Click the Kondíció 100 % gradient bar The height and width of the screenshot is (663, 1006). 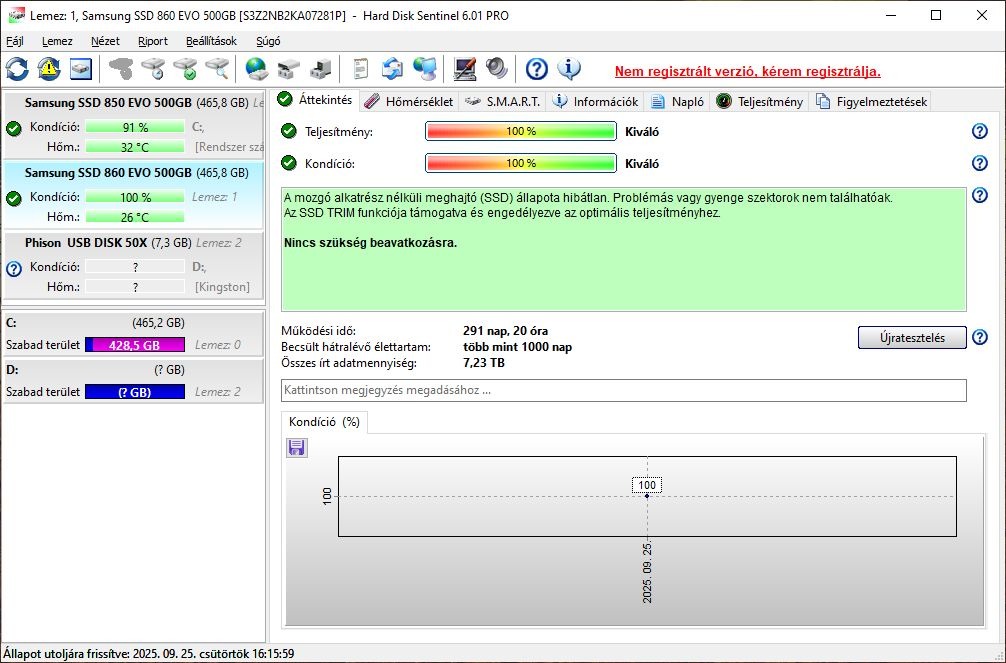click(x=521, y=163)
